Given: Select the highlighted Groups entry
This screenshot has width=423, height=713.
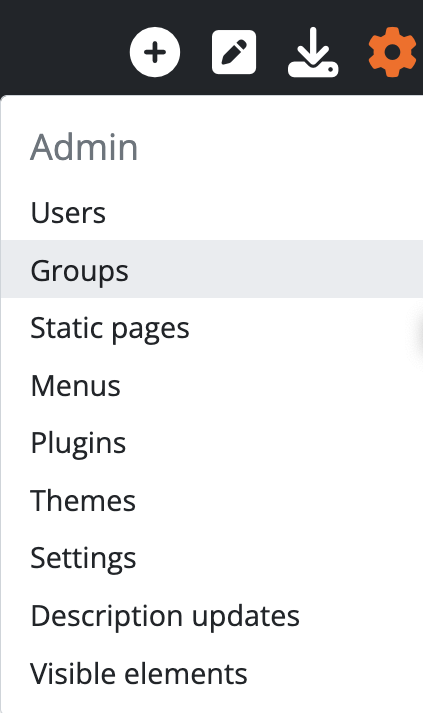Looking at the screenshot, I should [212, 269].
